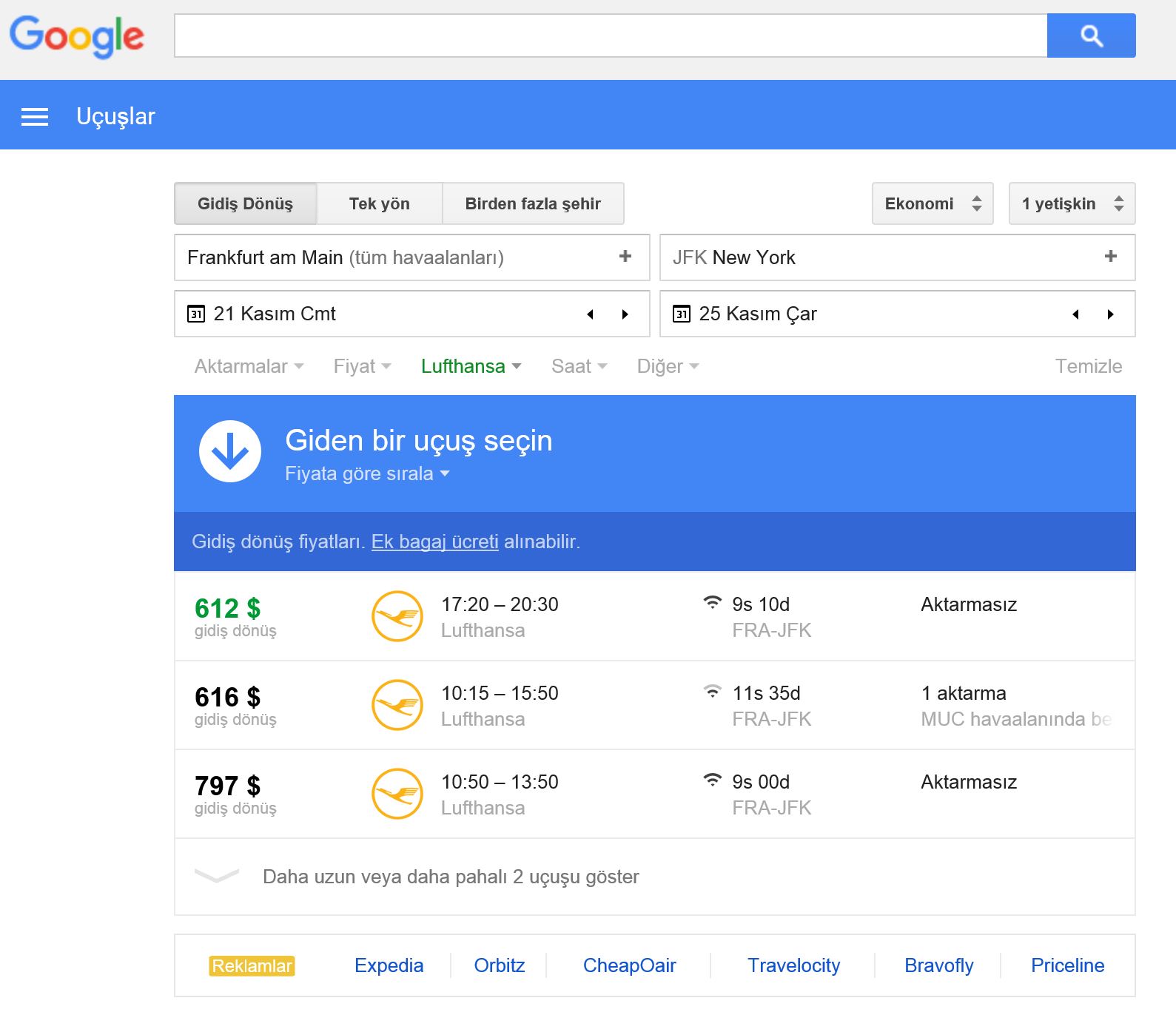Click the 9s 10d duration
1176x1012 pixels.
point(761,604)
